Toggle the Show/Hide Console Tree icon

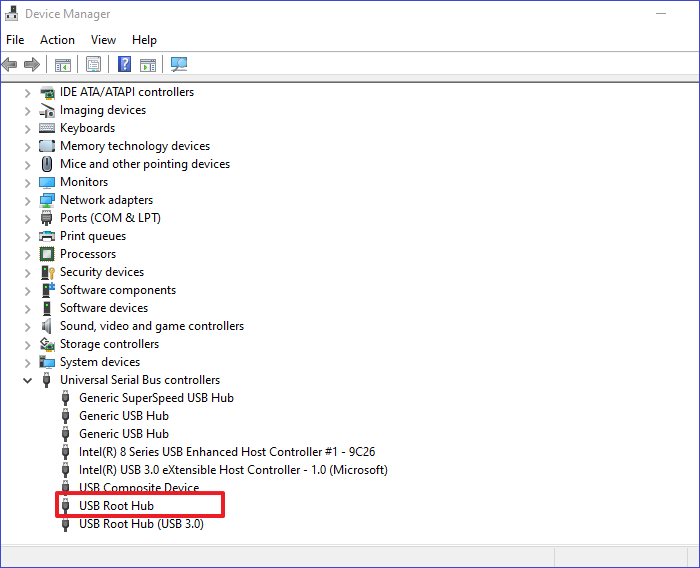(63, 65)
